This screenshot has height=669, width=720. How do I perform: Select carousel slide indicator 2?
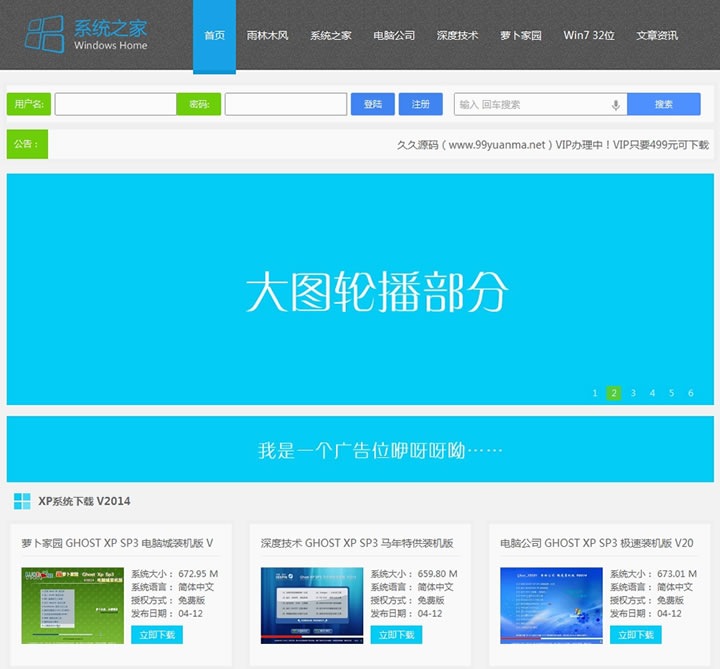pyautogui.click(x=614, y=393)
